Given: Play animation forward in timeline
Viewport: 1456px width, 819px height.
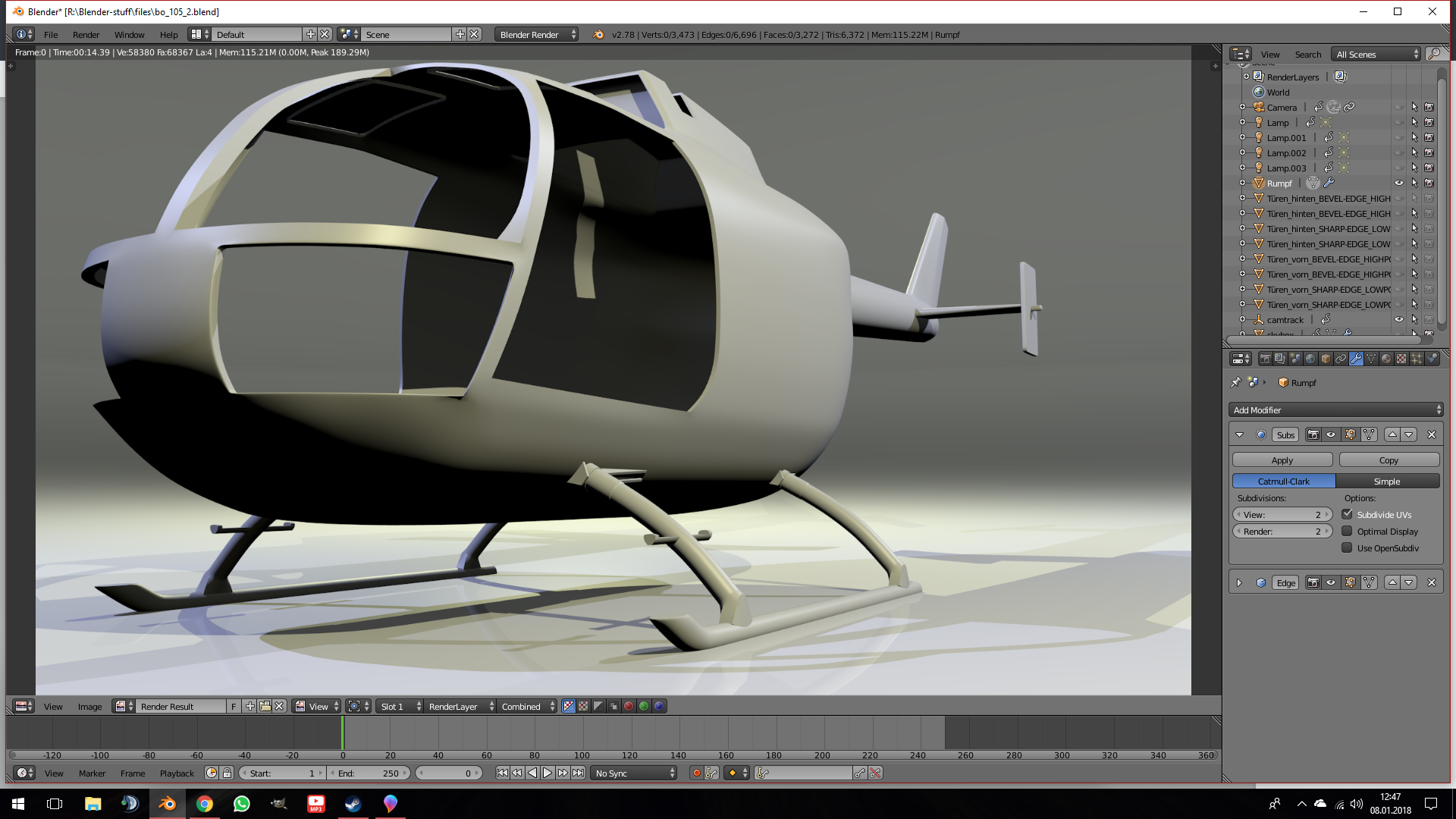Looking at the screenshot, I should click(548, 773).
